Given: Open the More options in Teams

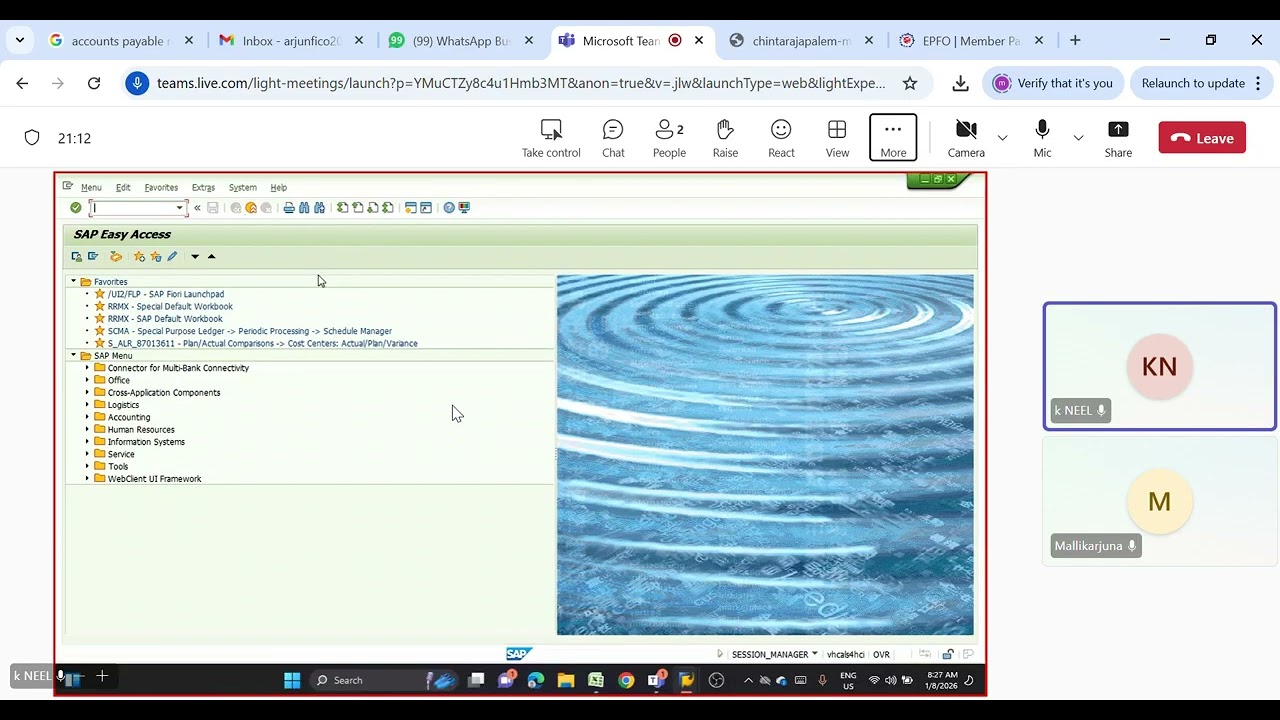Looking at the screenshot, I should (893, 138).
